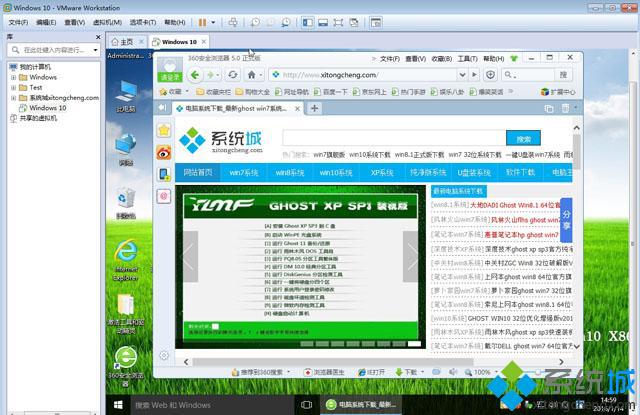Expand the 系统城xitongcheng.com folder node

(13, 98)
